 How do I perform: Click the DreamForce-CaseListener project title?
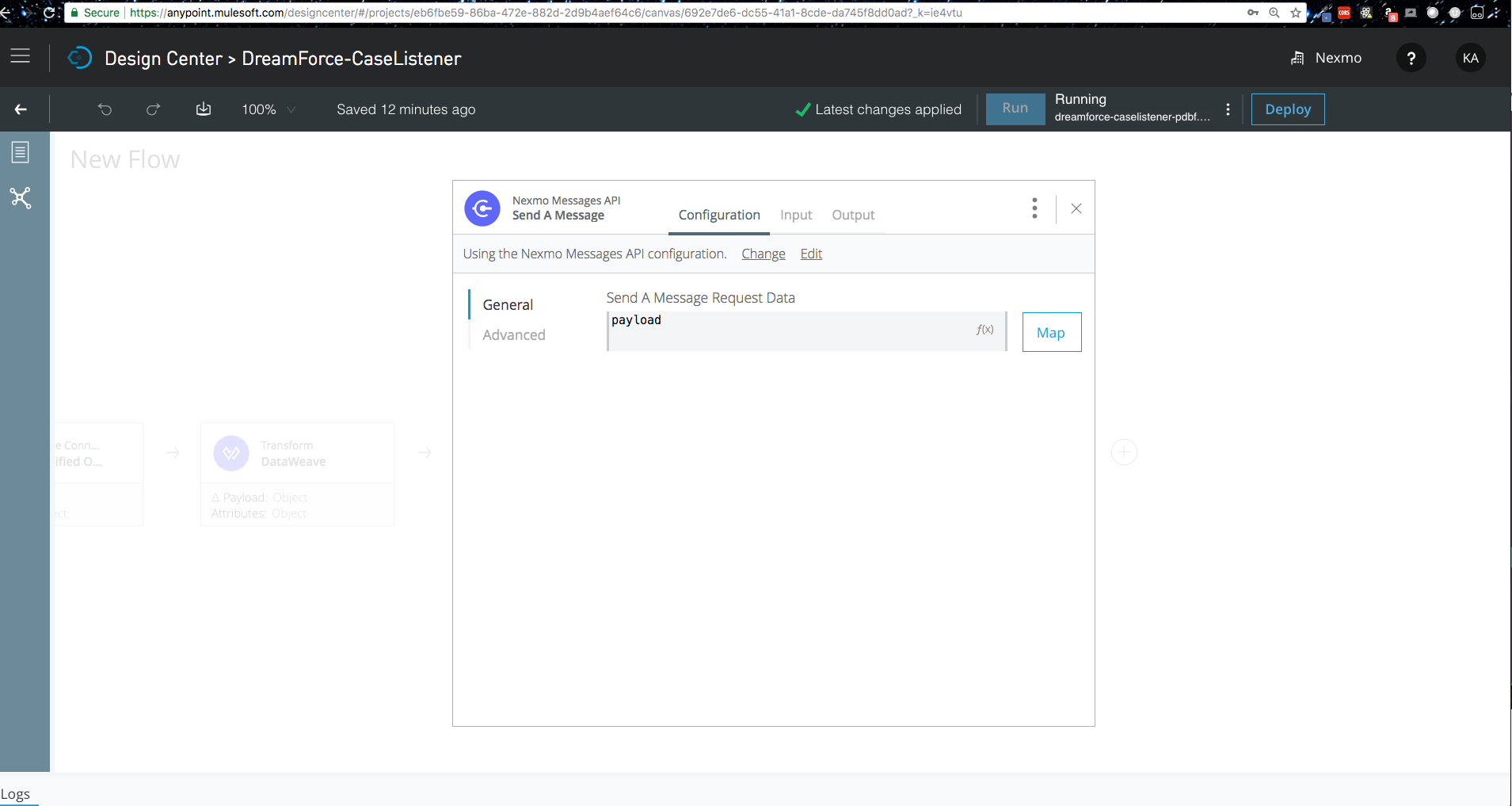(x=352, y=59)
